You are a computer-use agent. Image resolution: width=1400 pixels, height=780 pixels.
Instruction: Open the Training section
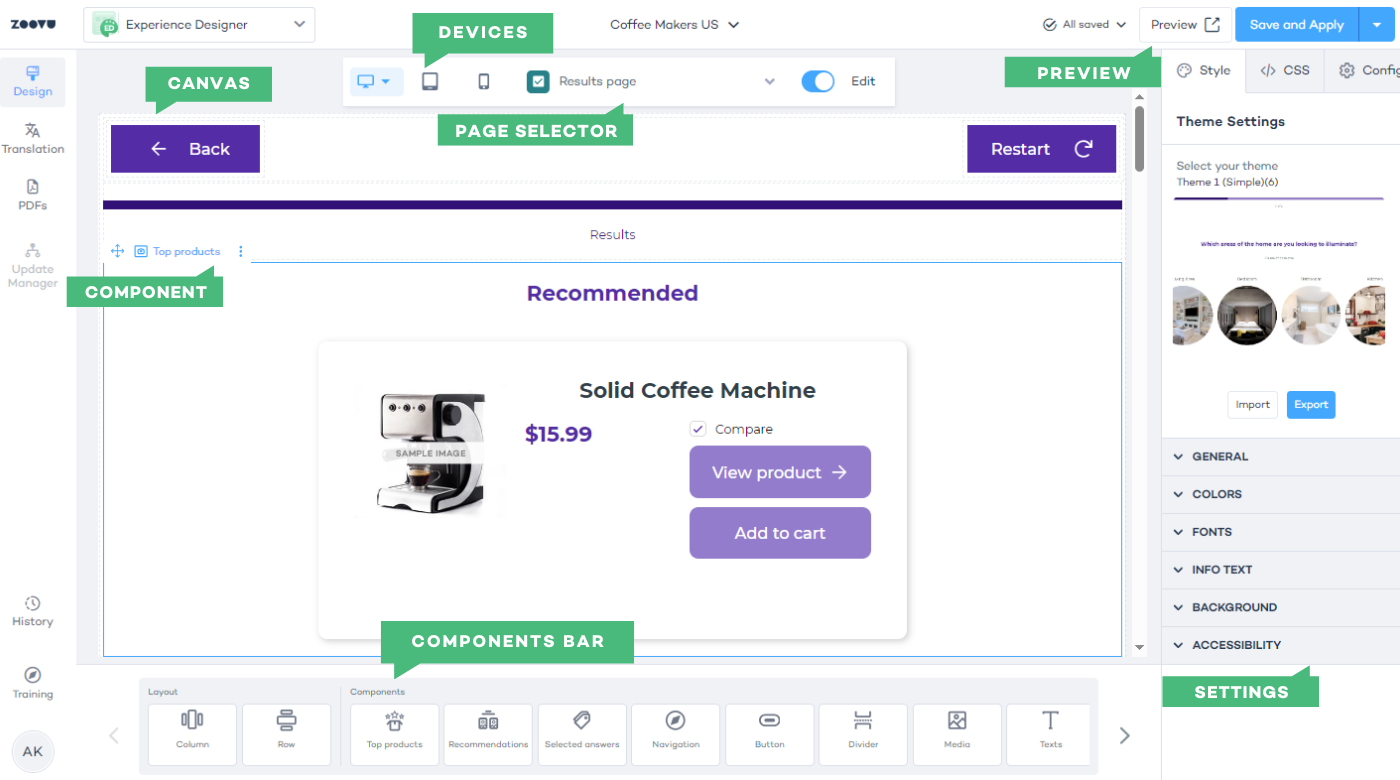click(33, 683)
